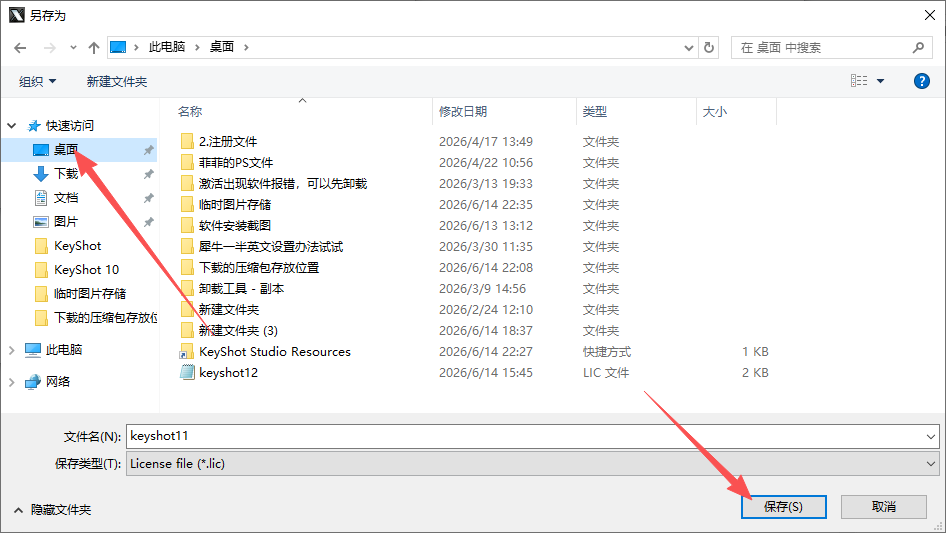Viewport: 946px width, 533px height.
Task: Click the 文件名 input field
Action: [x=525, y=436]
